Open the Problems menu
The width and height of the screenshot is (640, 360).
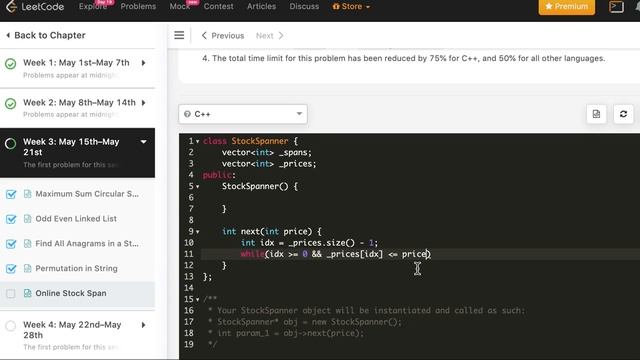click(138, 7)
